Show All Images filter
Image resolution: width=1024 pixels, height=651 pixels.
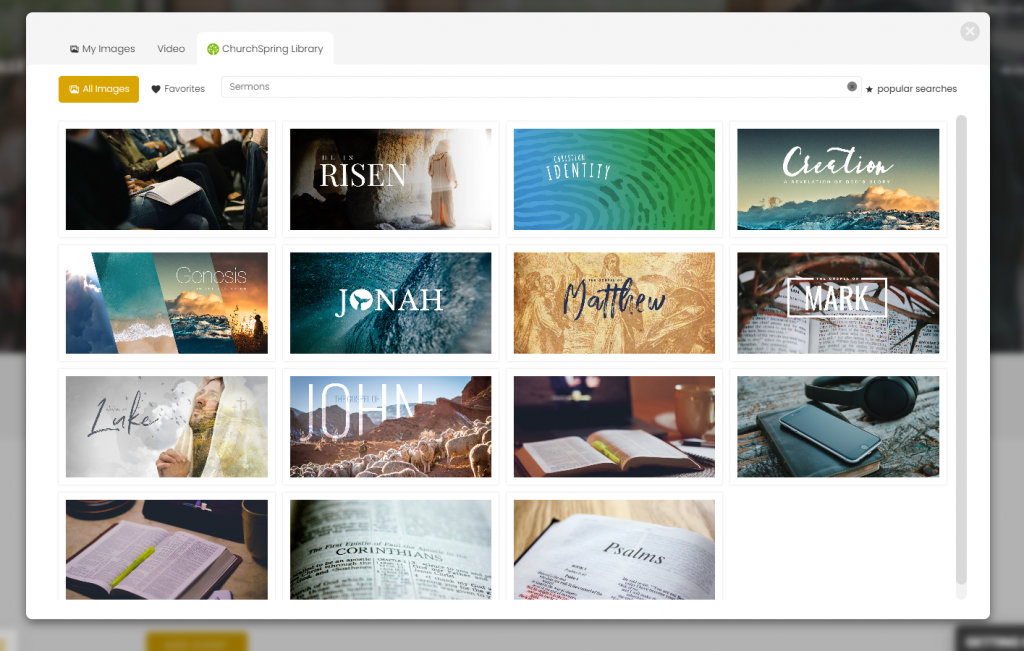pyautogui.click(x=98, y=89)
